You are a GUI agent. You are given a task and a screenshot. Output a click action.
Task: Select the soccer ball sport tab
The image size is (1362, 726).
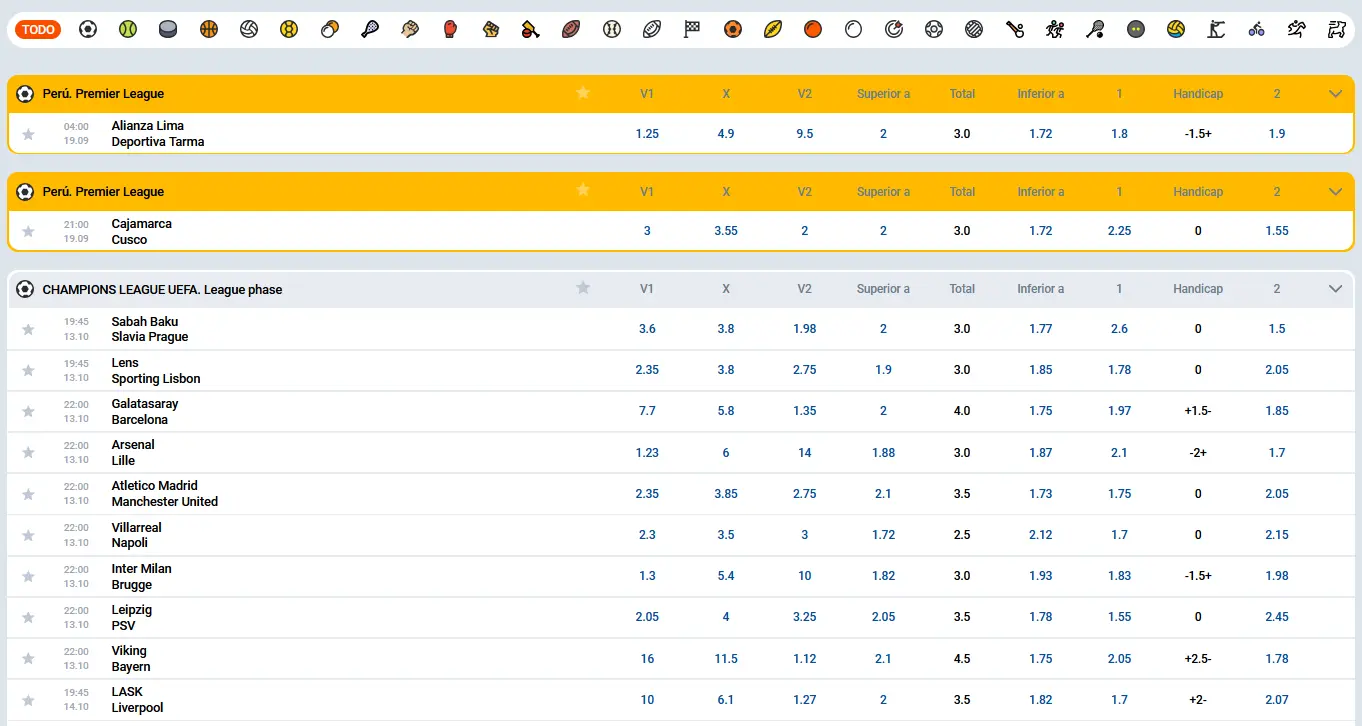88,30
